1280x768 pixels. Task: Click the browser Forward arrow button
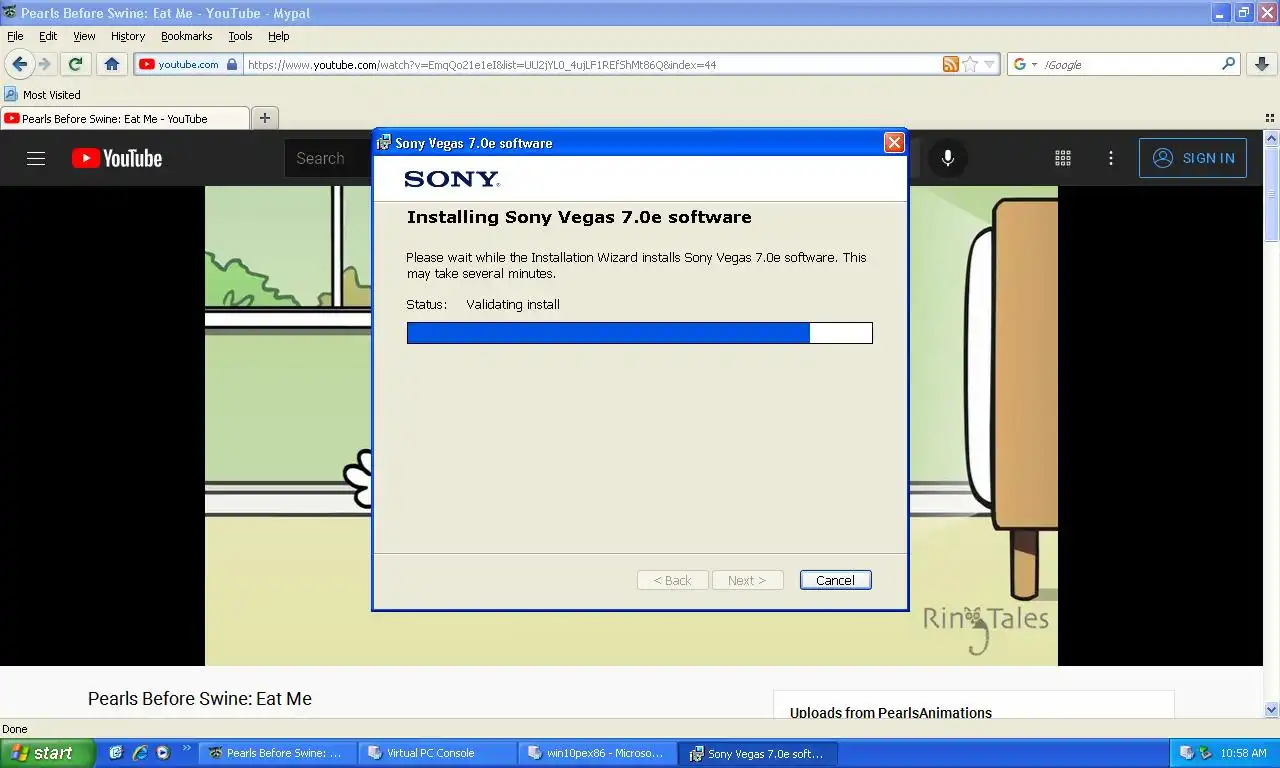[x=44, y=64]
